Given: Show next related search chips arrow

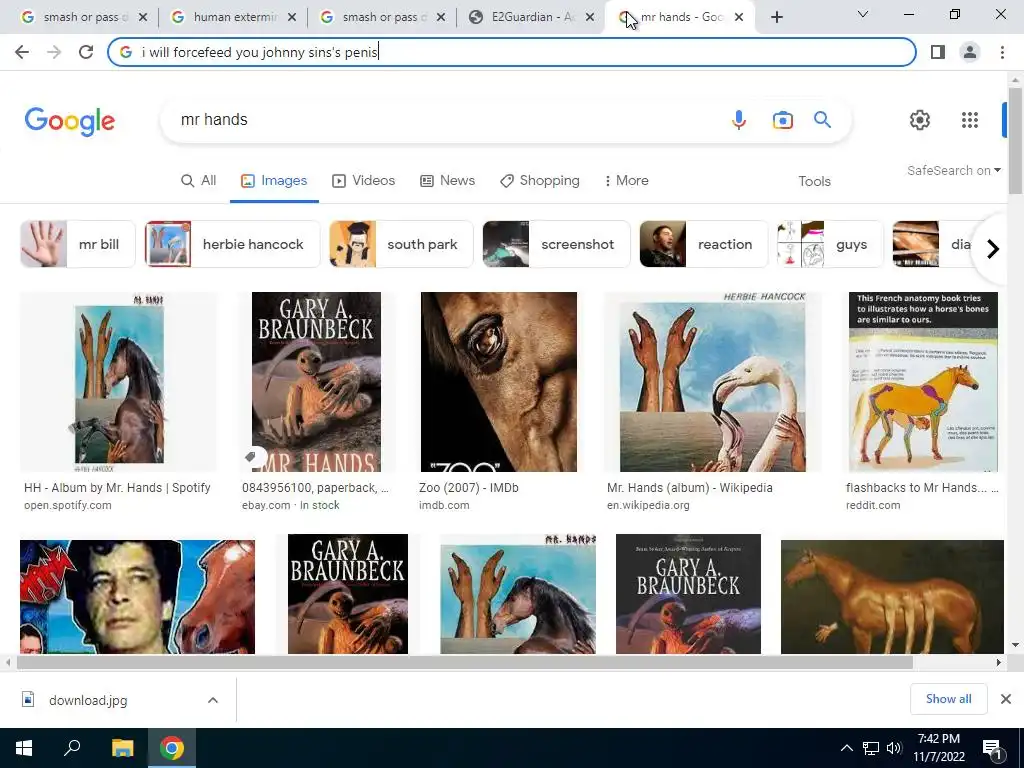Looking at the screenshot, I should [x=993, y=249].
